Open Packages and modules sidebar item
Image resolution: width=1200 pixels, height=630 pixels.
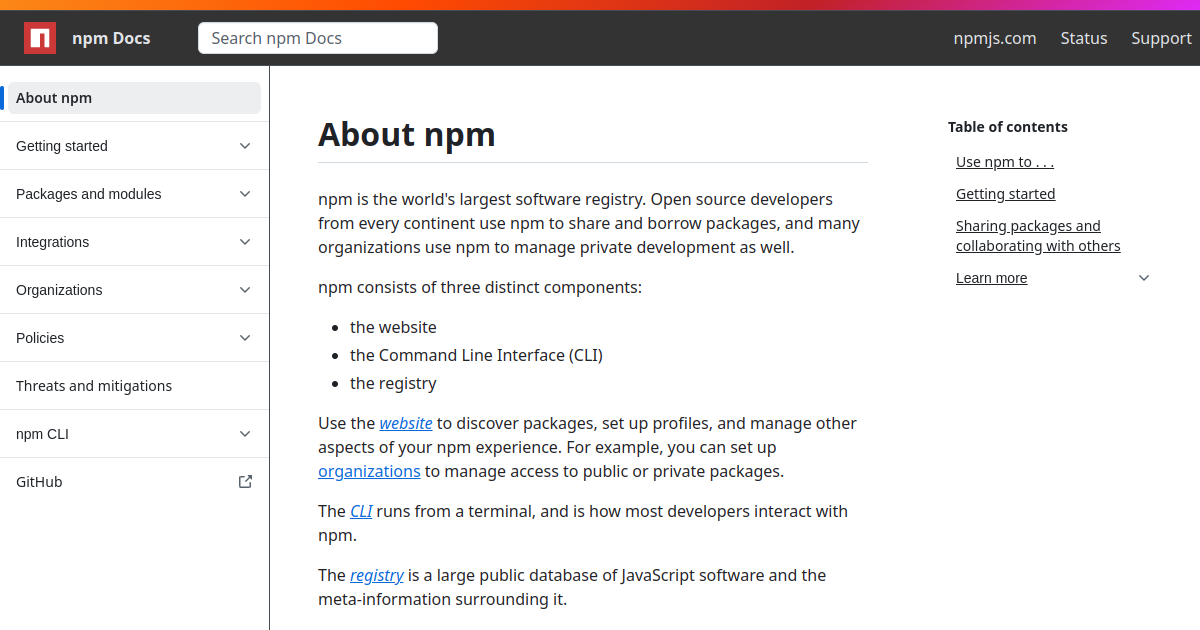pos(134,194)
